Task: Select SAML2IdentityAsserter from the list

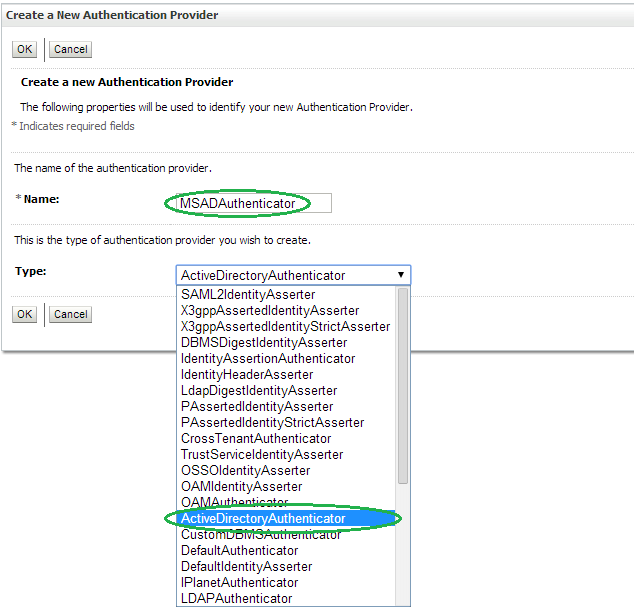Action: click(x=286, y=294)
